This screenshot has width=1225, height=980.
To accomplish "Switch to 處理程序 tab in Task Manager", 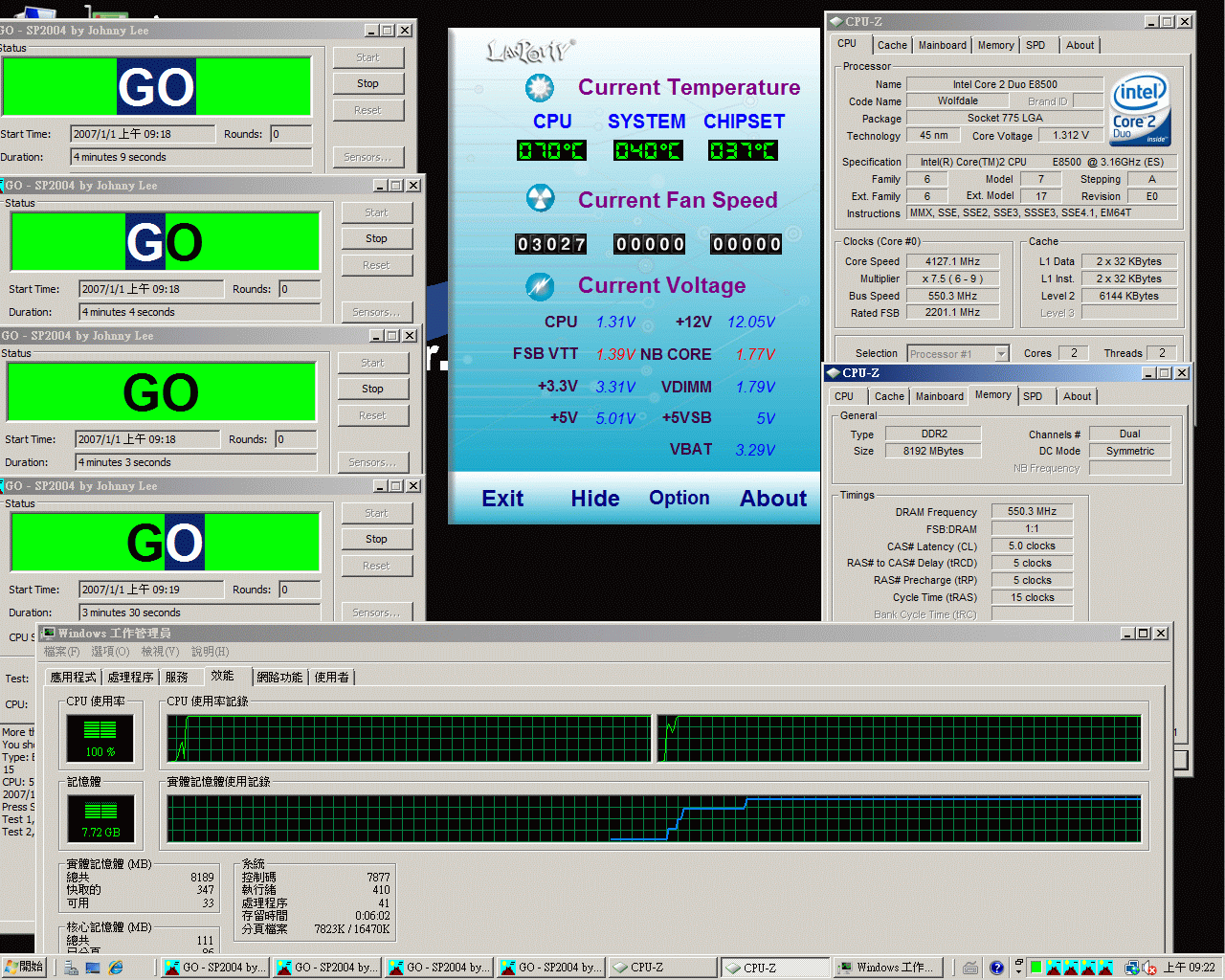I will [x=130, y=678].
